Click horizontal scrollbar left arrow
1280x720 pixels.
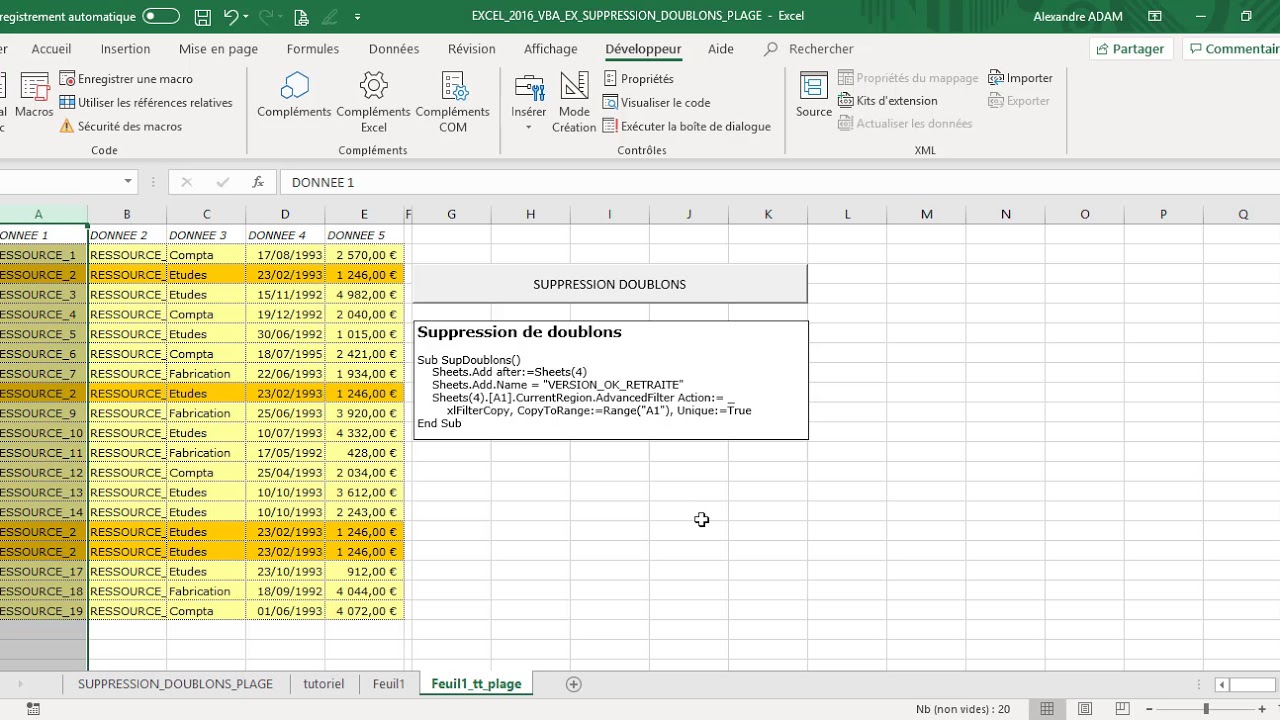[1222, 685]
